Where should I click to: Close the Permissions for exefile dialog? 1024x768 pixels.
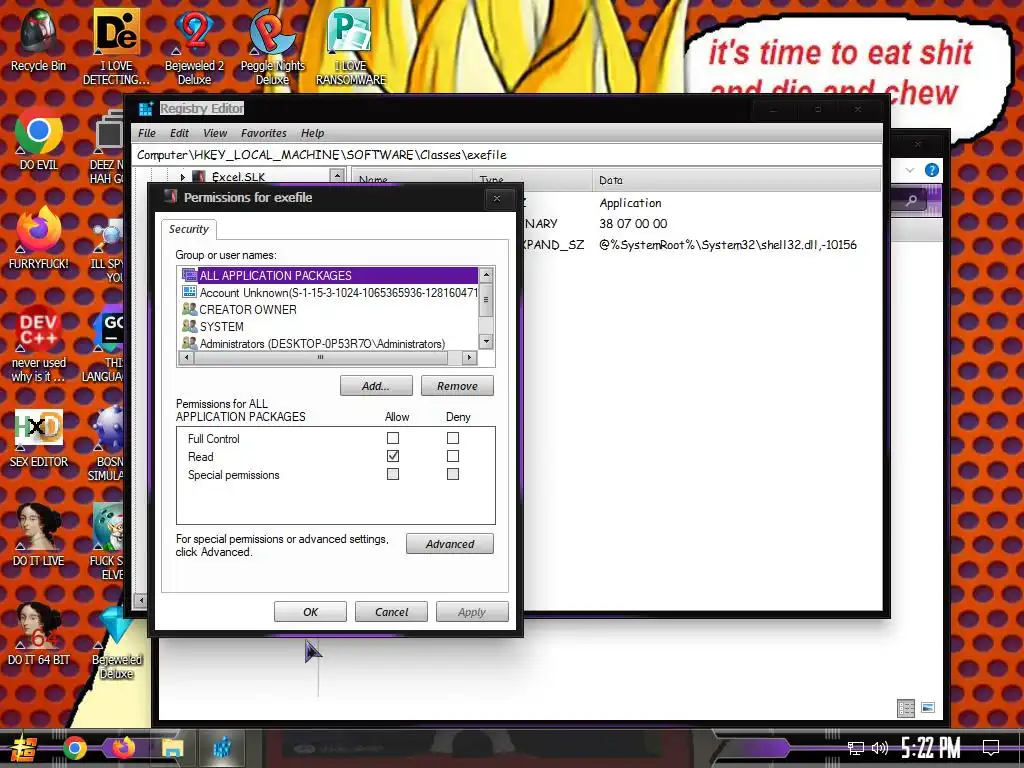coord(497,198)
